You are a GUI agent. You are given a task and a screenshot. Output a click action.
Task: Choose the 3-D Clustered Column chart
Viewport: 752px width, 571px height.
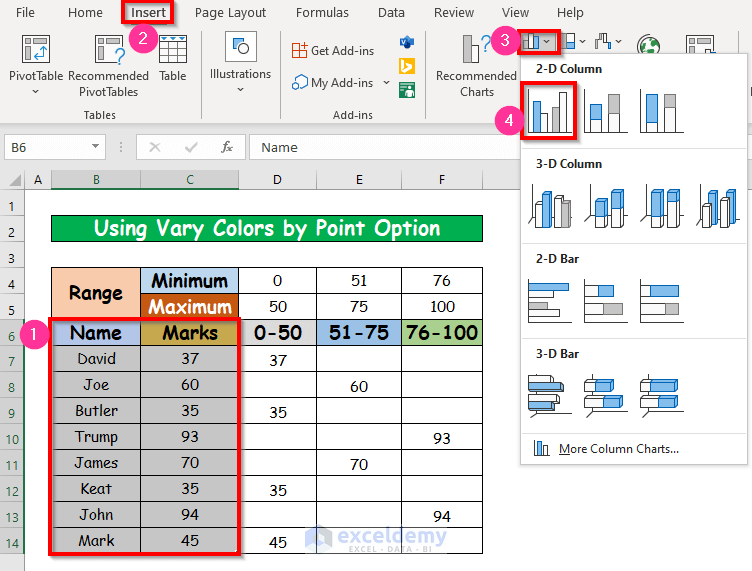click(x=550, y=206)
